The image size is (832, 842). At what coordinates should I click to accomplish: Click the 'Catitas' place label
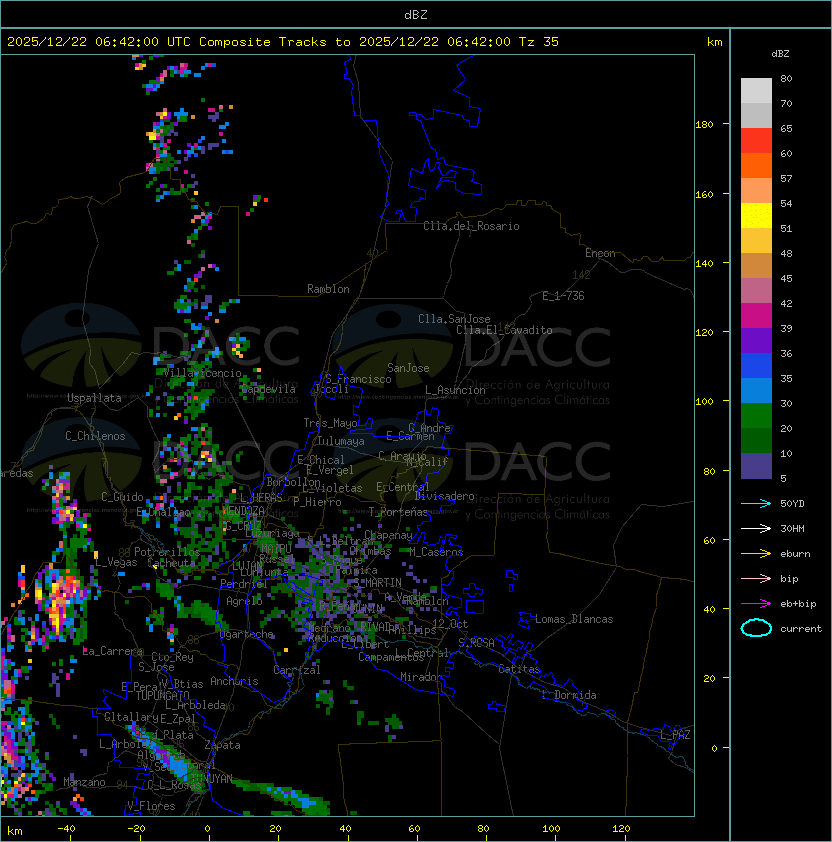[x=519, y=669]
